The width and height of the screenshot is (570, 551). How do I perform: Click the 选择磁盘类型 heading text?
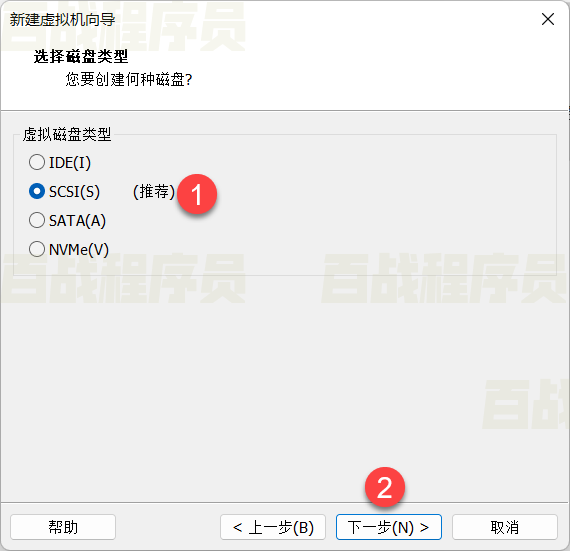pyautogui.click(x=81, y=56)
